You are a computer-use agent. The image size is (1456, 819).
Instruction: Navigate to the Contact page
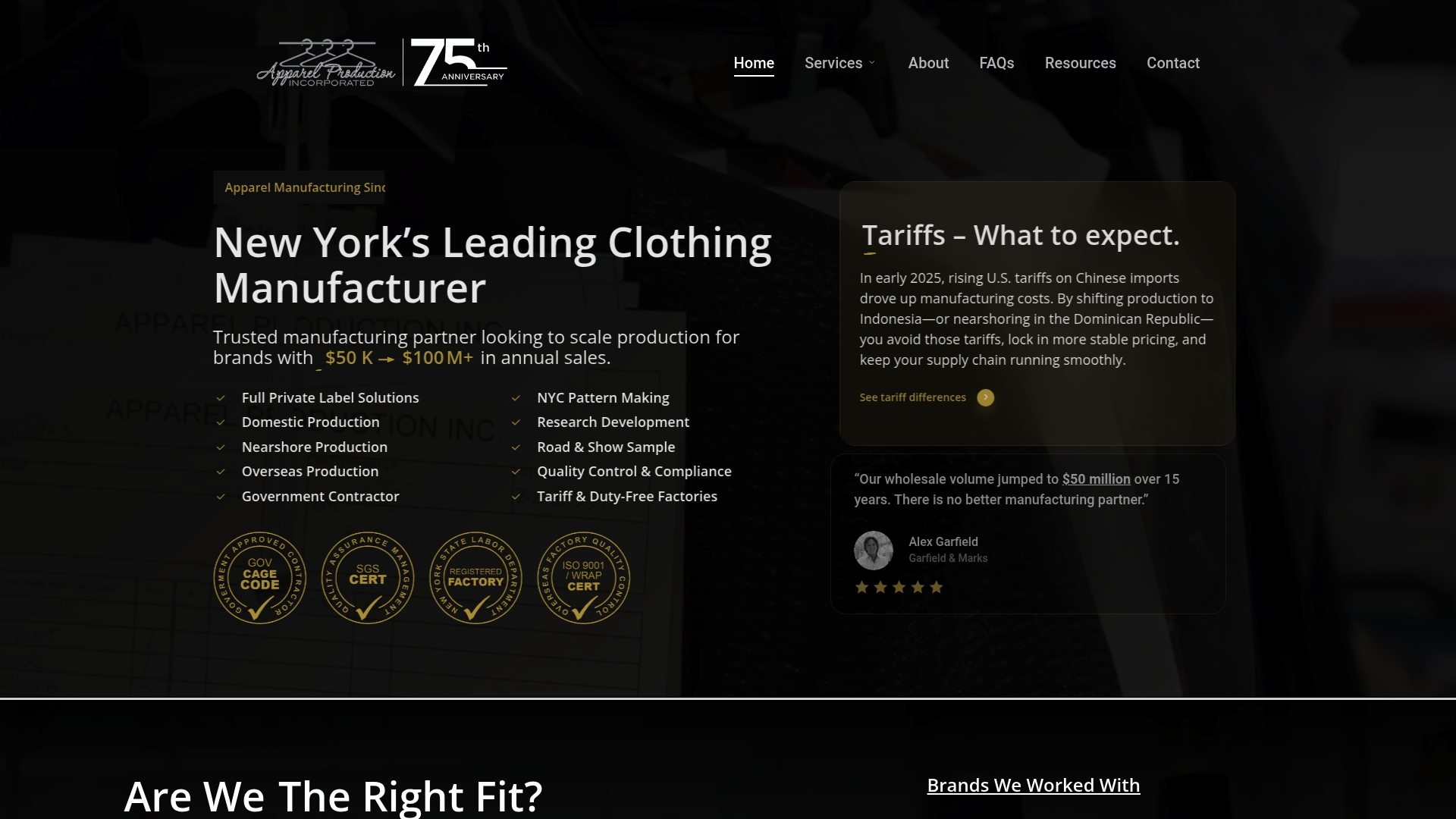tap(1172, 63)
